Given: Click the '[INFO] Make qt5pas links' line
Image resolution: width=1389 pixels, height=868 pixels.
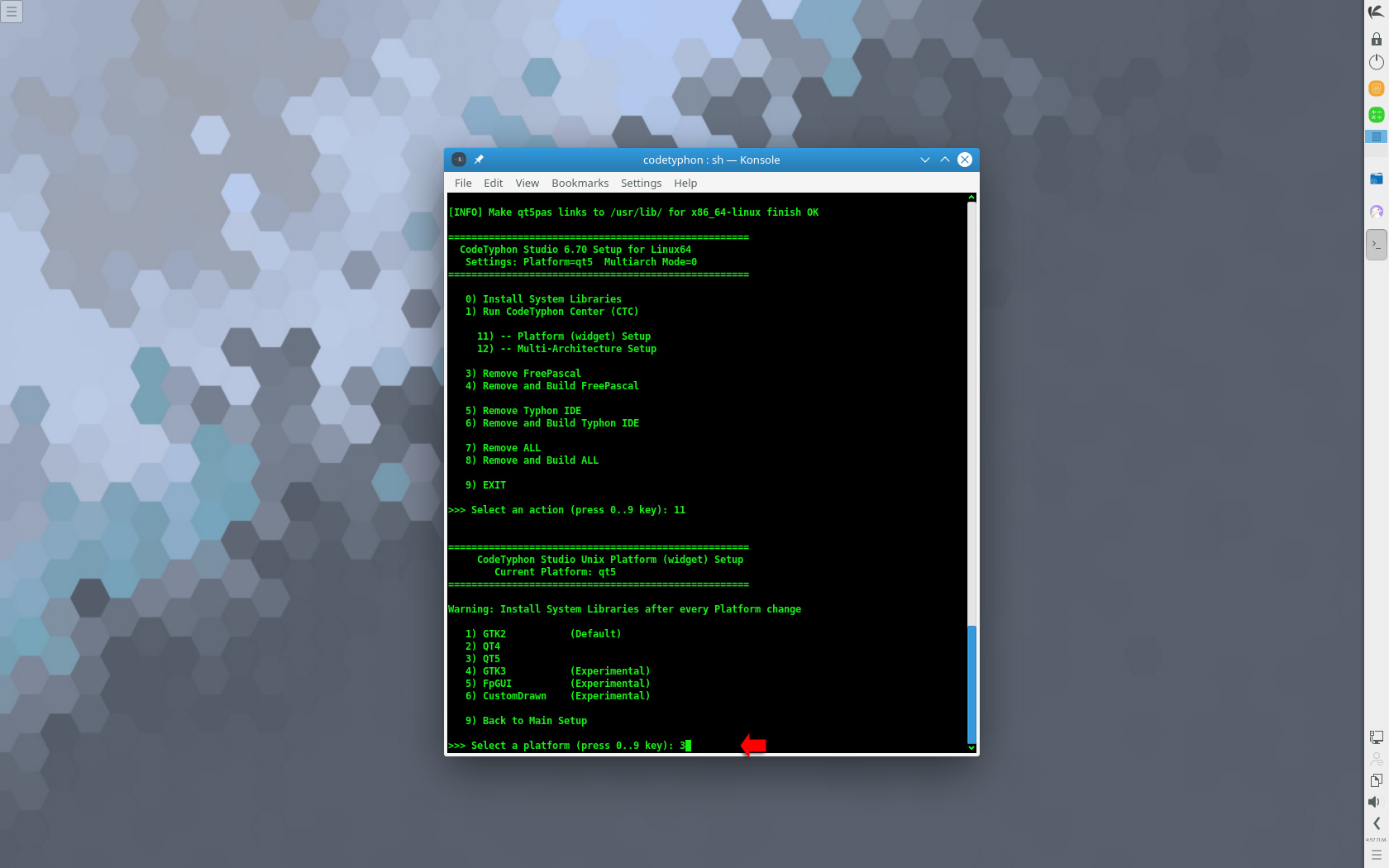Looking at the screenshot, I should [633, 212].
